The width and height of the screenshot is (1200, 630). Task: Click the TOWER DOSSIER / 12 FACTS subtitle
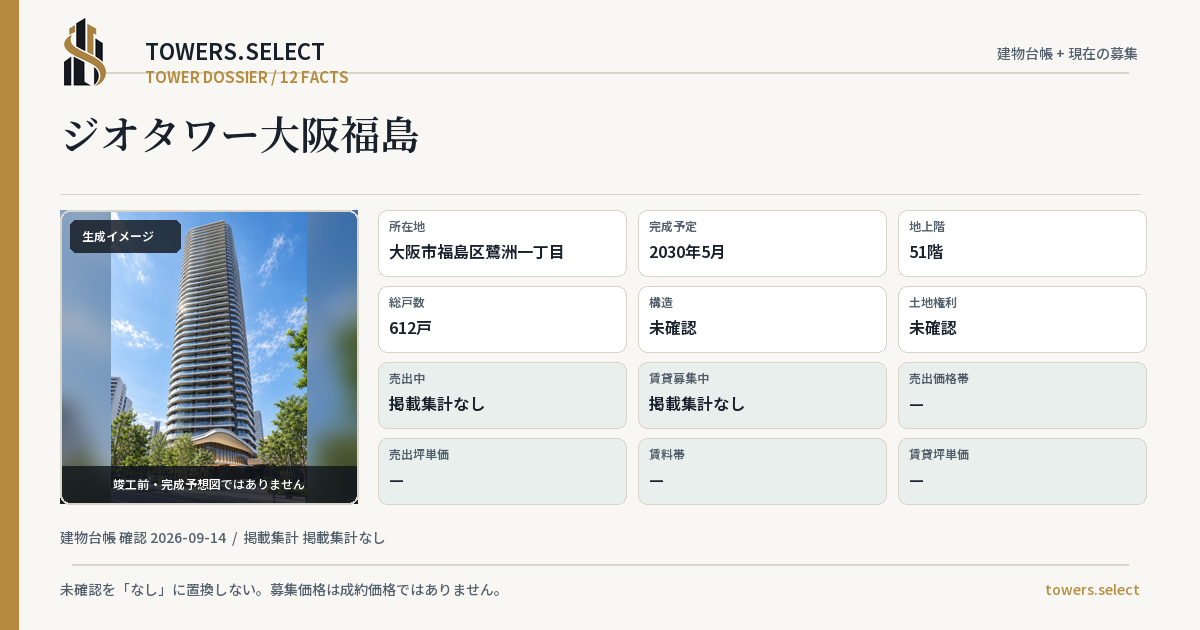coord(247,77)
